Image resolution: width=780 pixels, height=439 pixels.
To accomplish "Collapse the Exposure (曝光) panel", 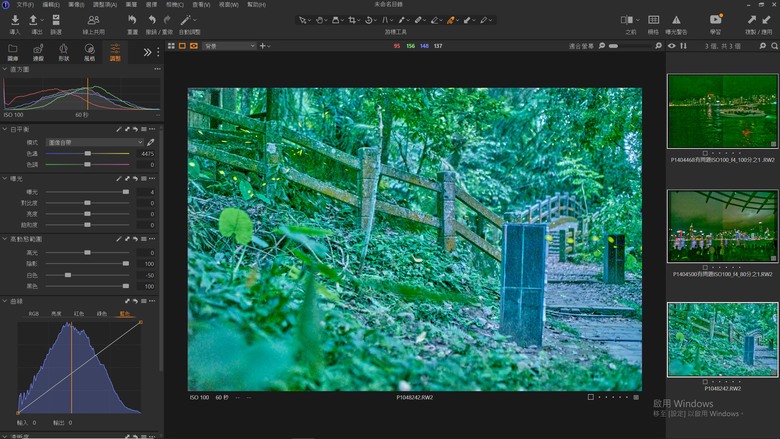I will click(5, 178).
